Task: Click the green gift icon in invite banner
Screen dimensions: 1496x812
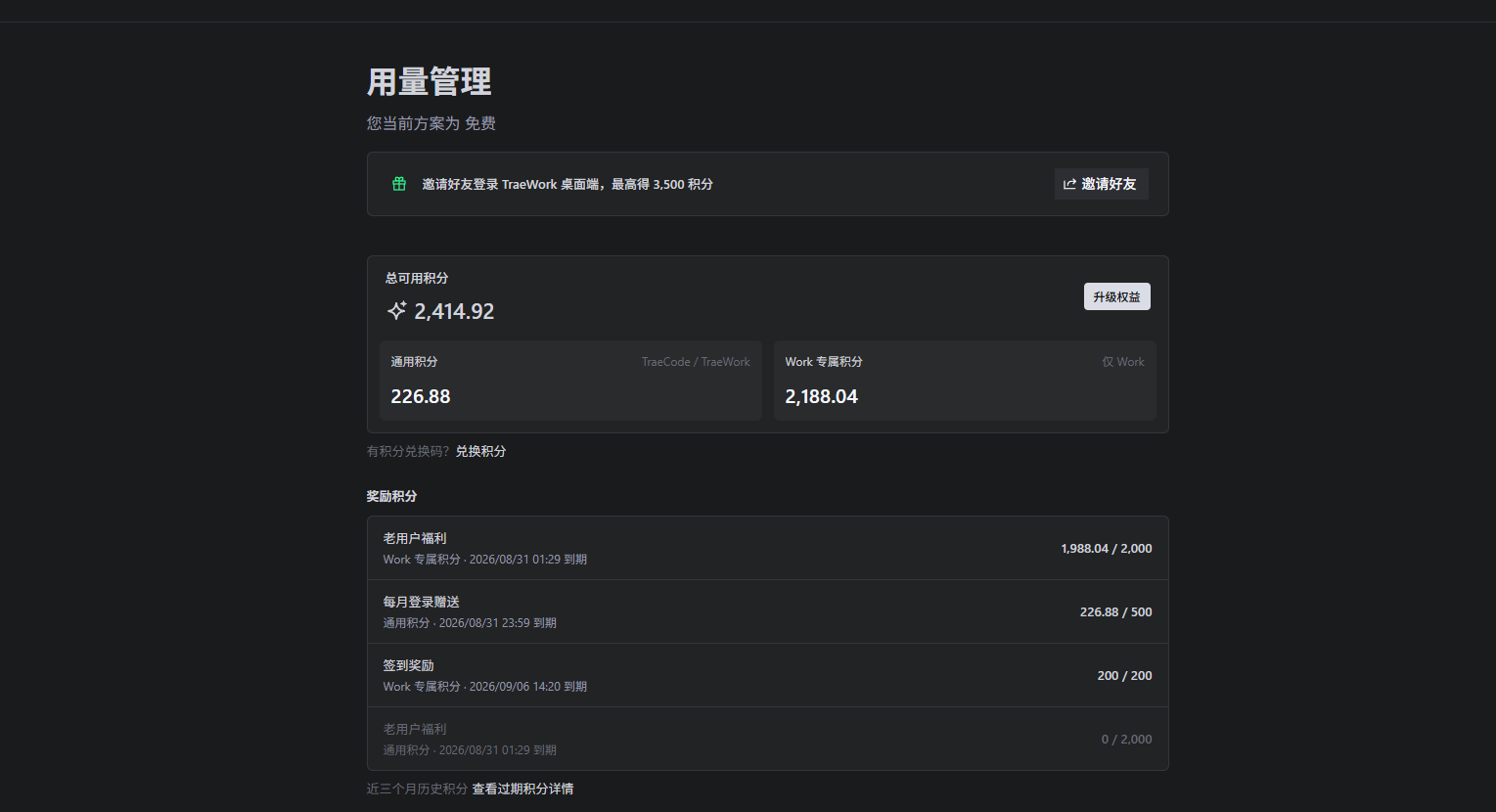Action: (x=399, y=184)
